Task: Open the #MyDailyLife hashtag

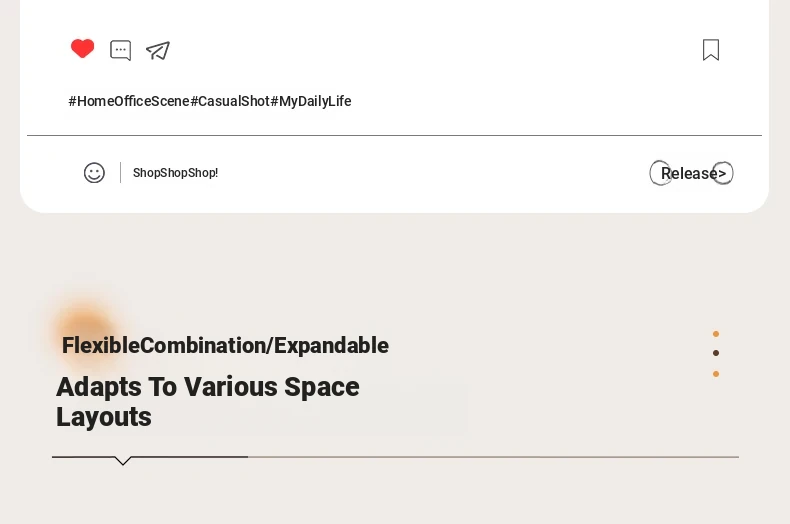Action: 311,101
